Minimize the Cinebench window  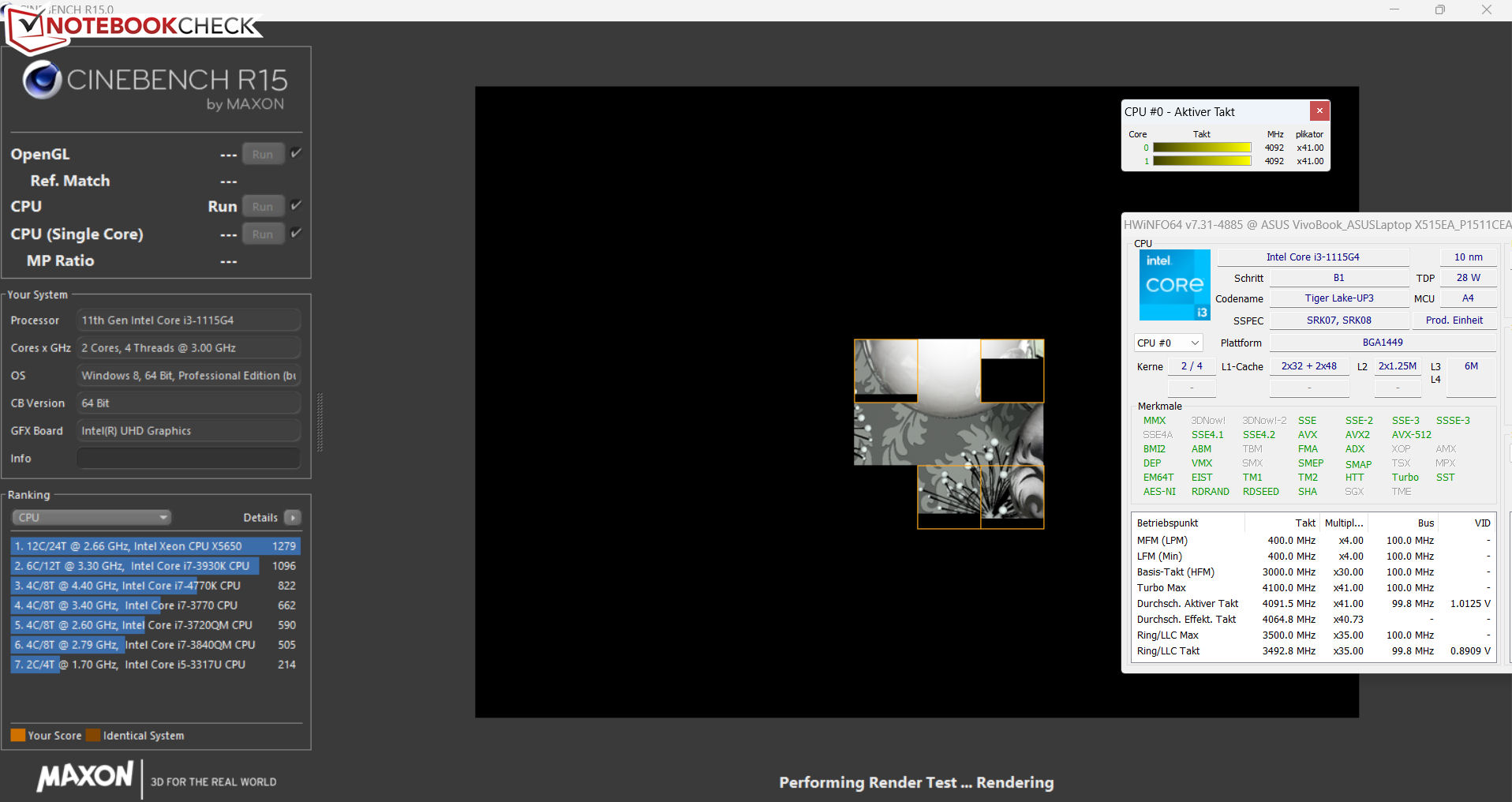coord(1394,9)
